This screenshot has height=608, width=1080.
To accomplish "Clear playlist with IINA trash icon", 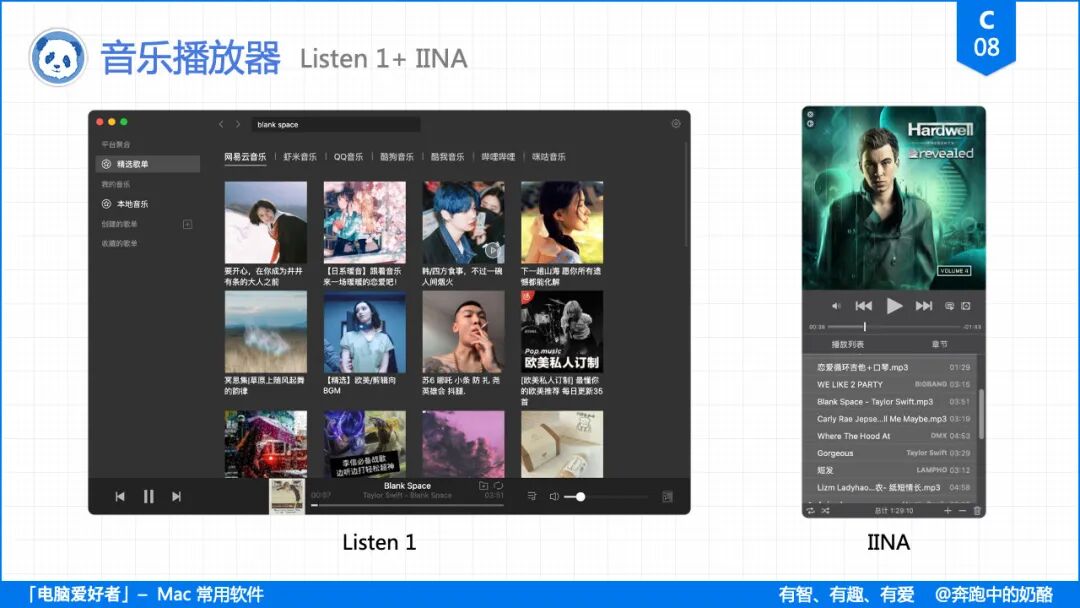I will tap(977, 511).
